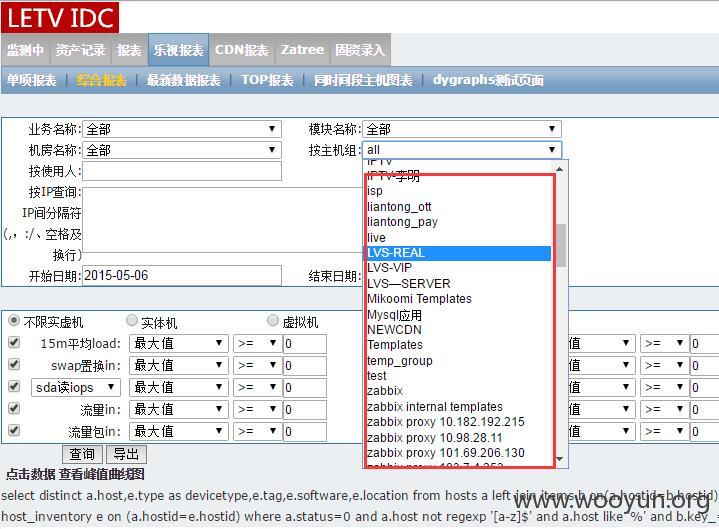Select temp_group option
The width and height of the screenshot is (719, 529).
[x=459, y=361]
